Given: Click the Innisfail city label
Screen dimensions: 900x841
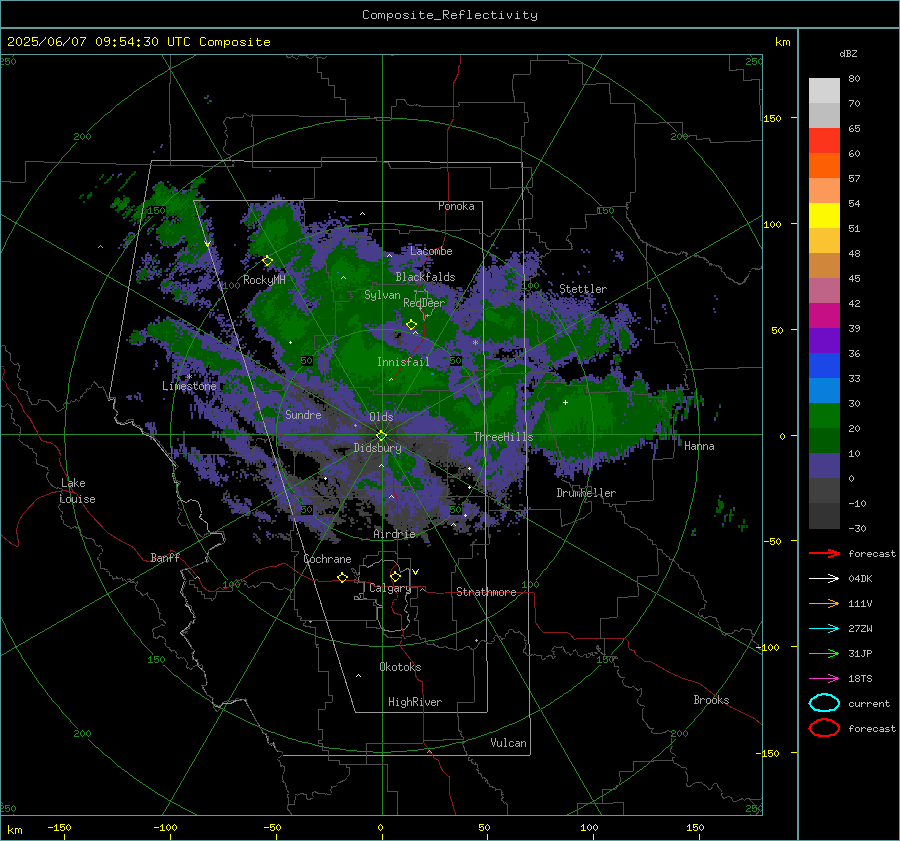Looking at the screenshot, I should coord(403,362).
